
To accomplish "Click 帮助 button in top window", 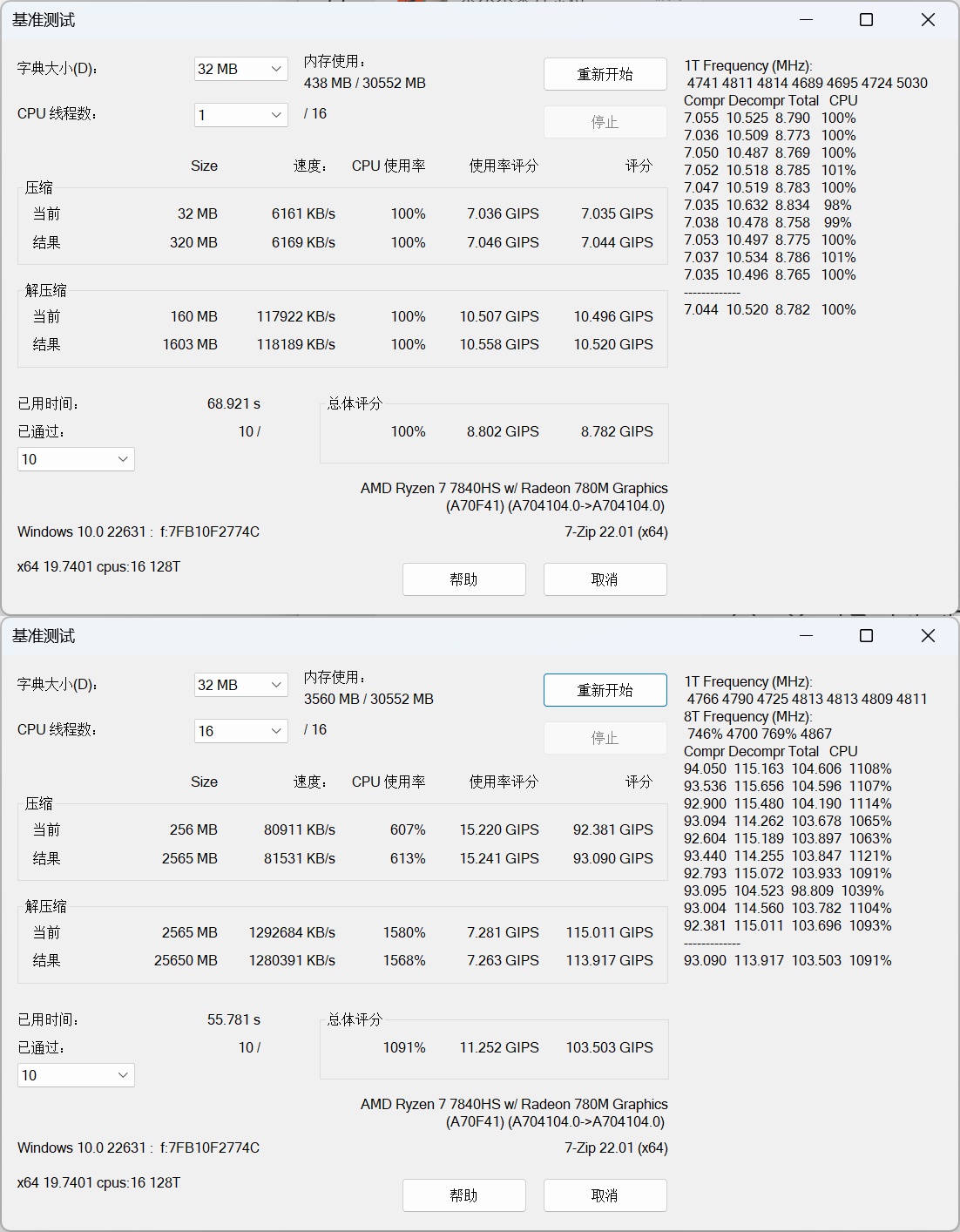I will coord(464,579).
